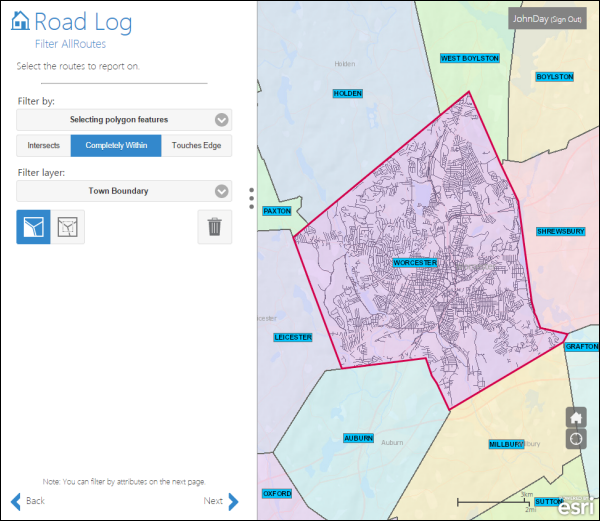Screen dimensions: 600x521
Task: Go to the Next page
Action: [x=213, y=501]
